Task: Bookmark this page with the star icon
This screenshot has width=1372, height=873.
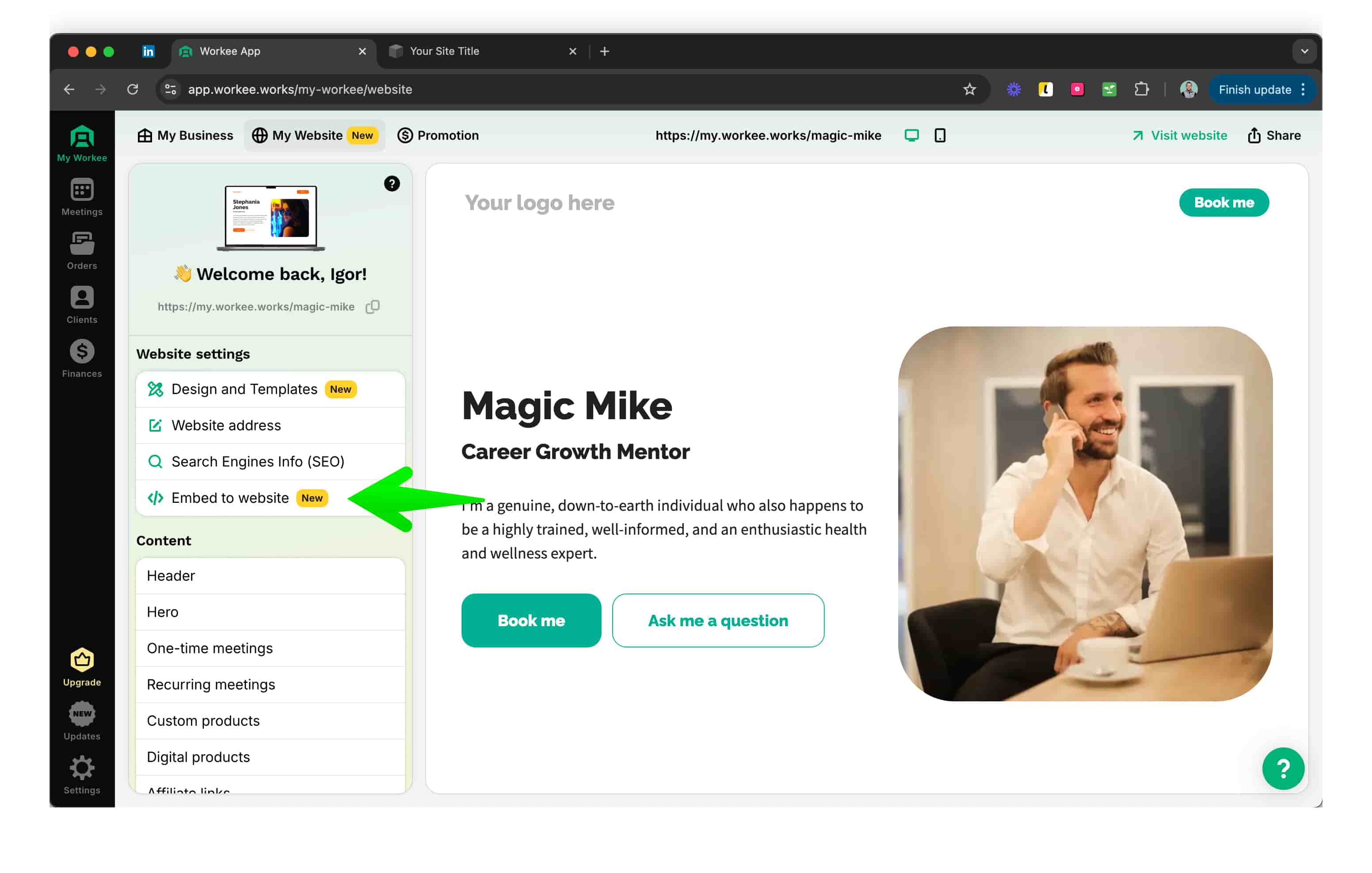Action: click(x=970, y=89)
